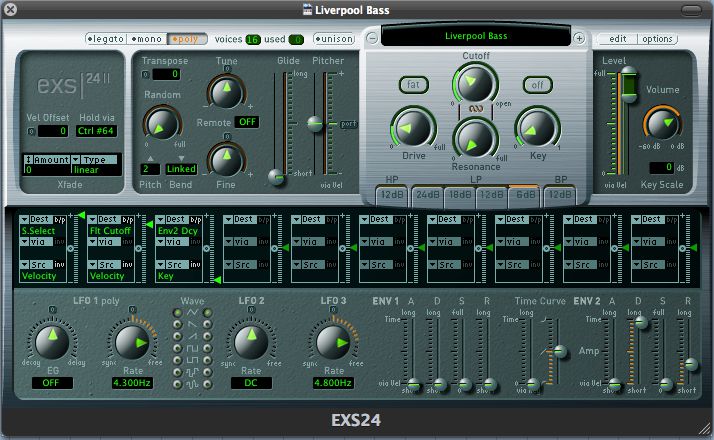Open the Dest menu showing Env2 Dcy
714x440 pixels.
click(173, 220)
